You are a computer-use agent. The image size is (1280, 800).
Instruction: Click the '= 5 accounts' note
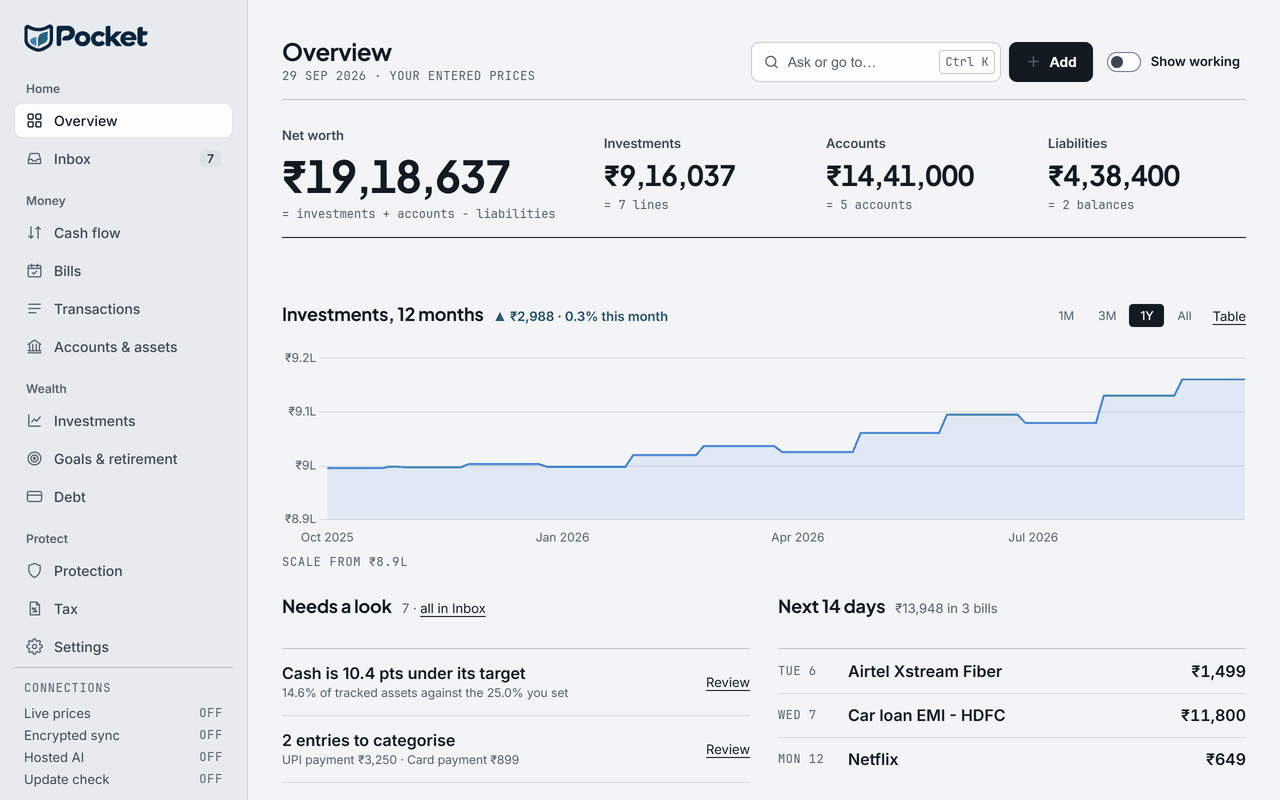coord(869,205)
